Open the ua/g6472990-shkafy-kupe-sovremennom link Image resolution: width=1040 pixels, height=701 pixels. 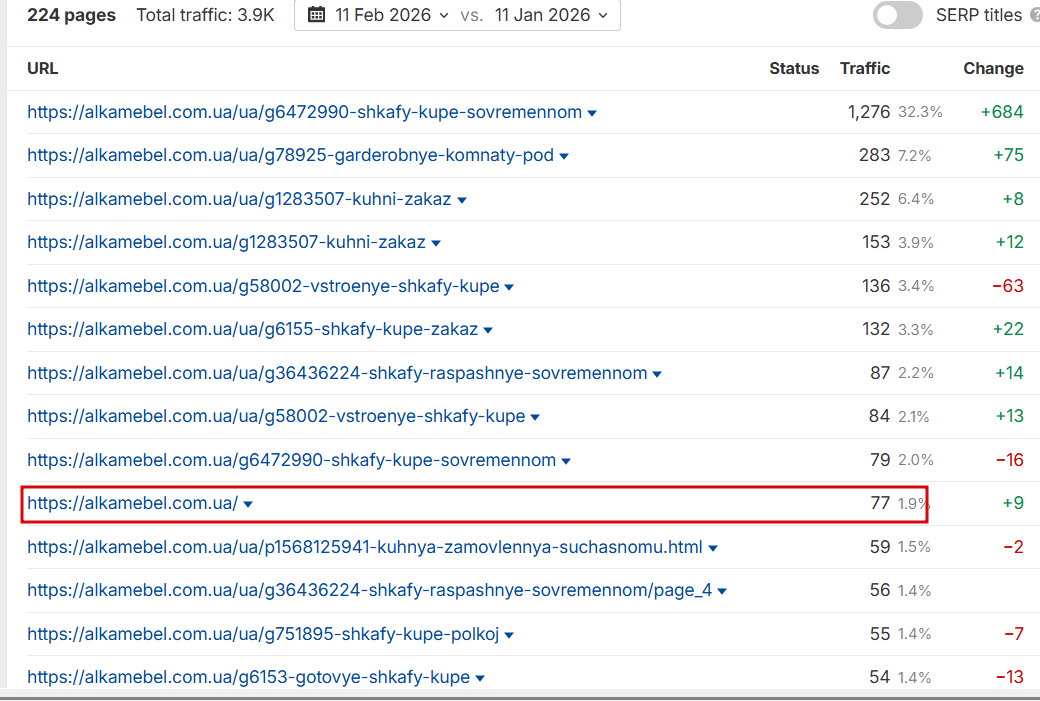pyautogui.click(x=304, y=112)
